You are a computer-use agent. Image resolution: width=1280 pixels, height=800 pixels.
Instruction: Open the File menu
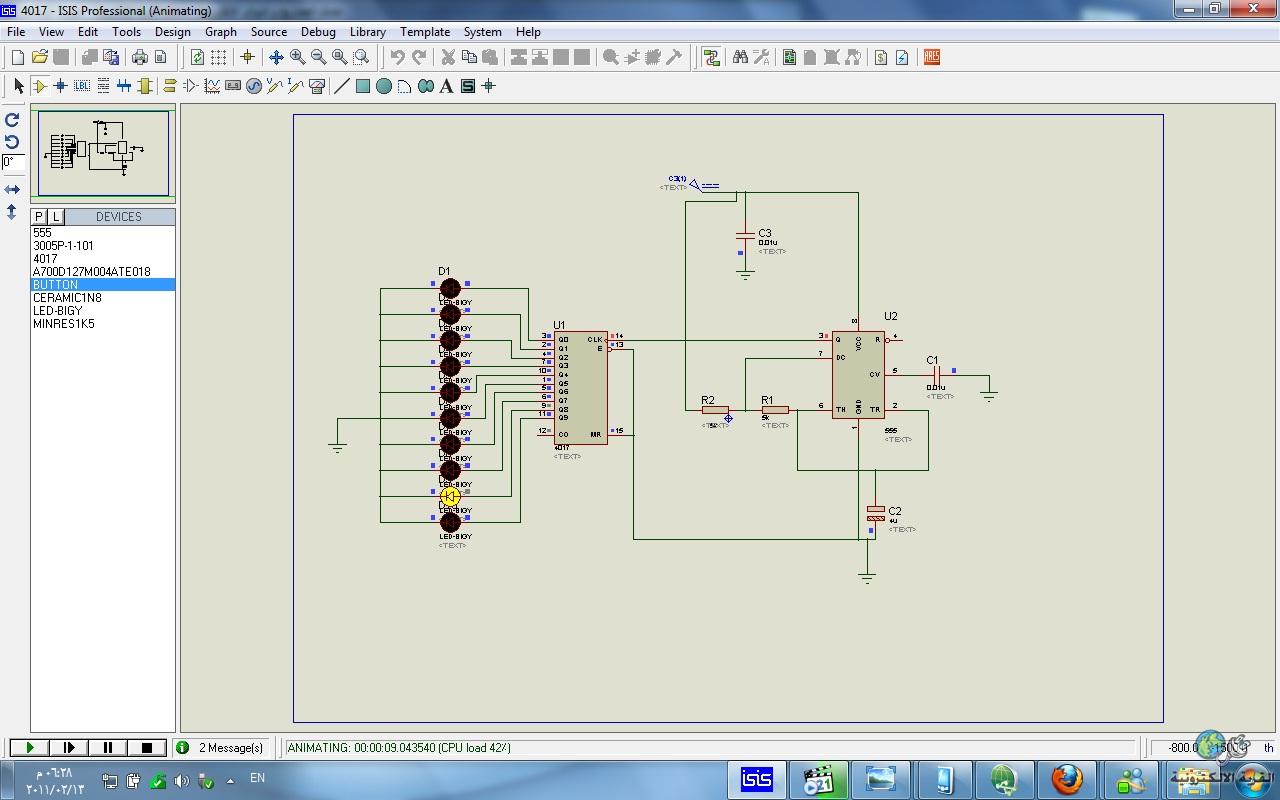pos(16,32)
